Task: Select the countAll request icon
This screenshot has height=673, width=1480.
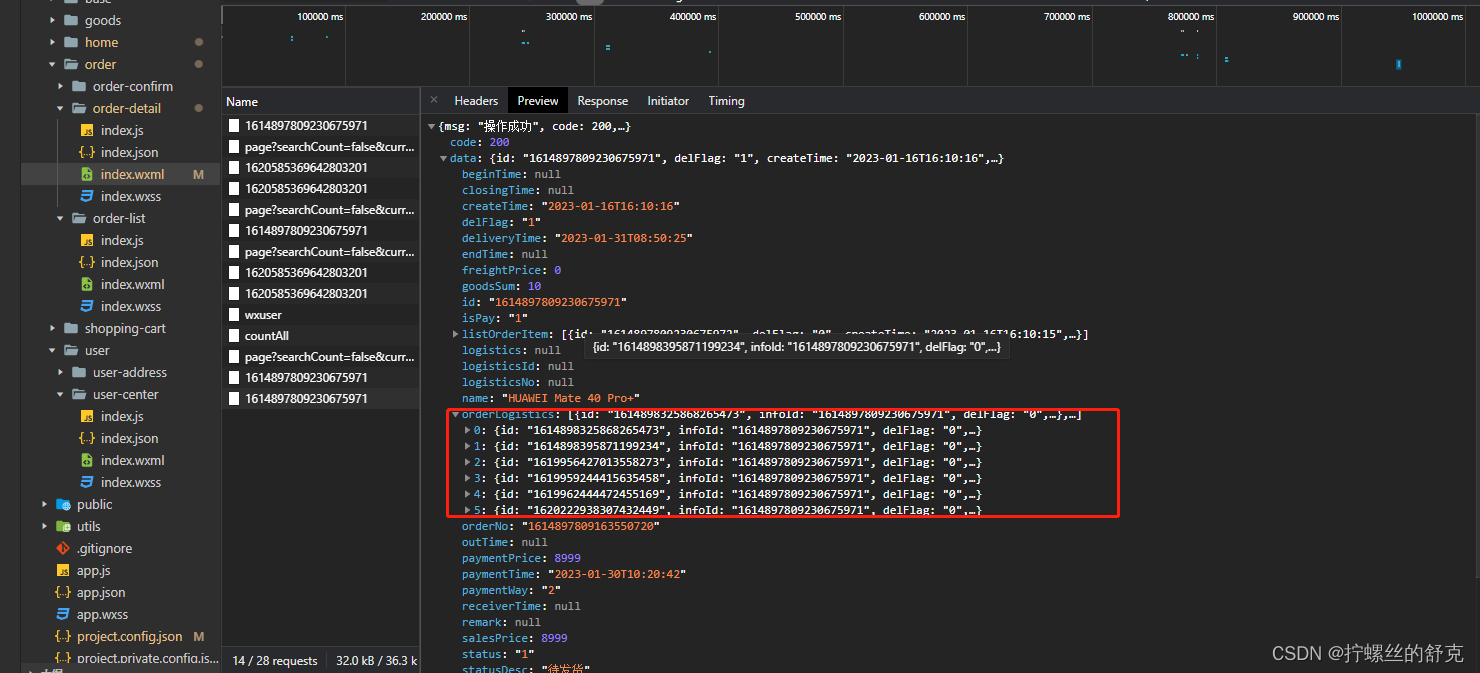Action: pyautogui.click(x=234, y=336)
